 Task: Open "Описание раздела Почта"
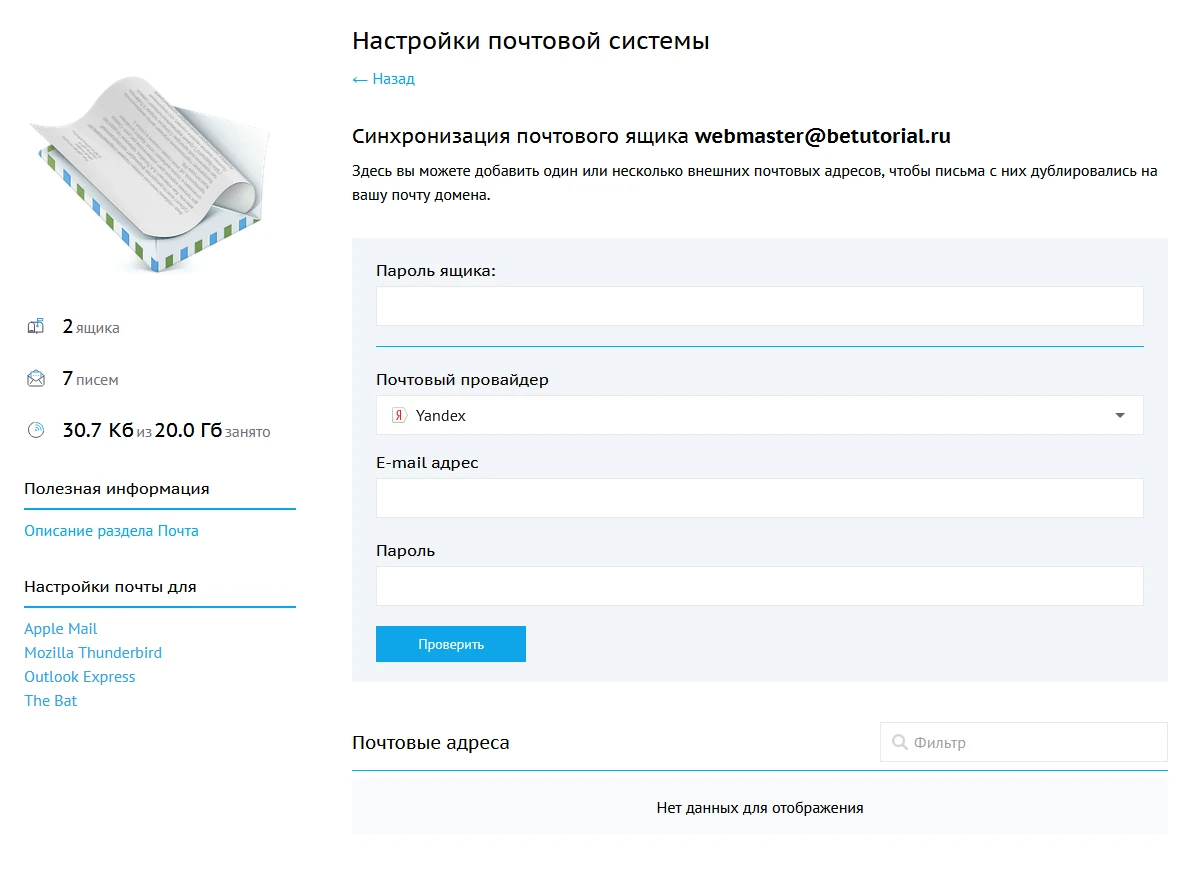tap(111, 530)
